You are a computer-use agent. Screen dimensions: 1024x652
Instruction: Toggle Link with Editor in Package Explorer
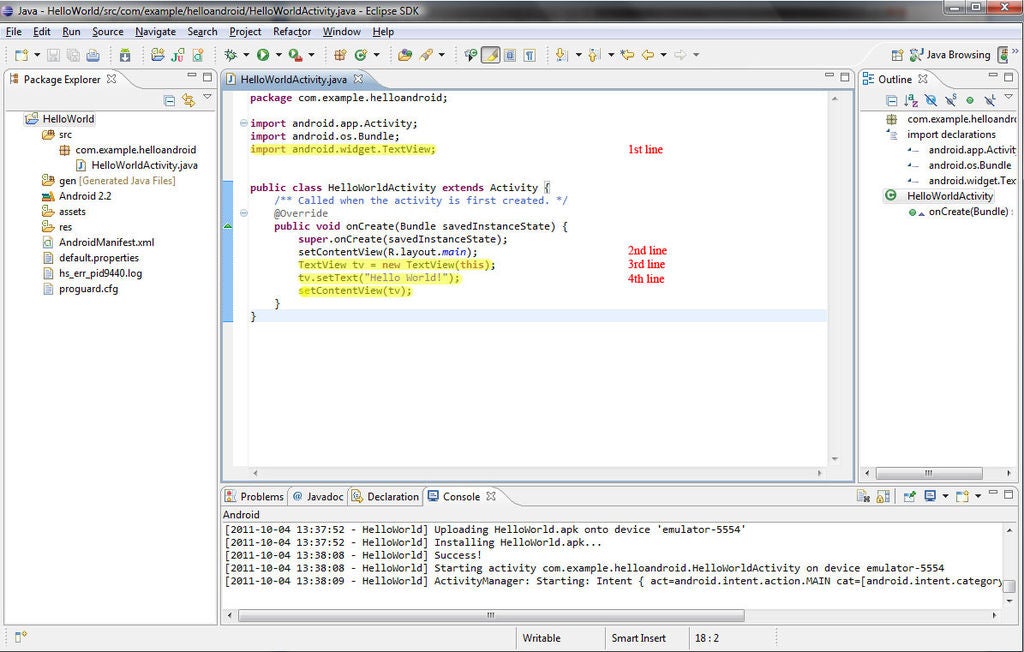(188, 100)
